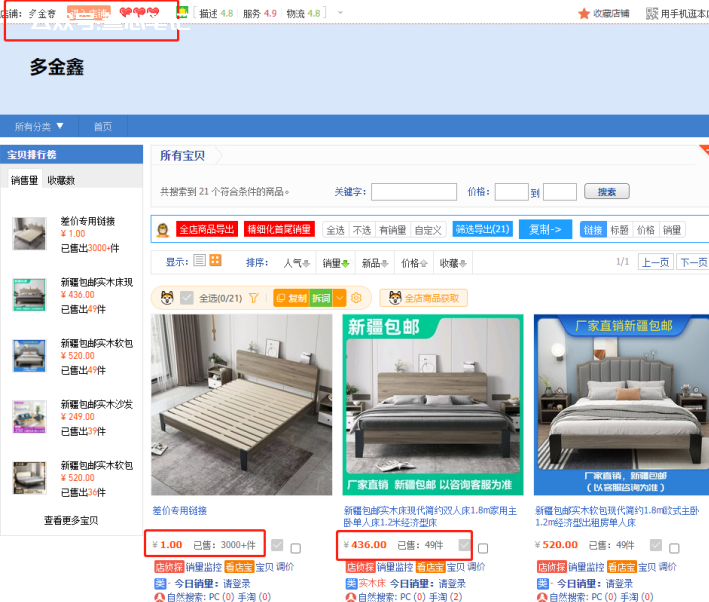Click 店侦探 badge under the ¥1.00 product

pyautogui.click(x=169, y=567)
